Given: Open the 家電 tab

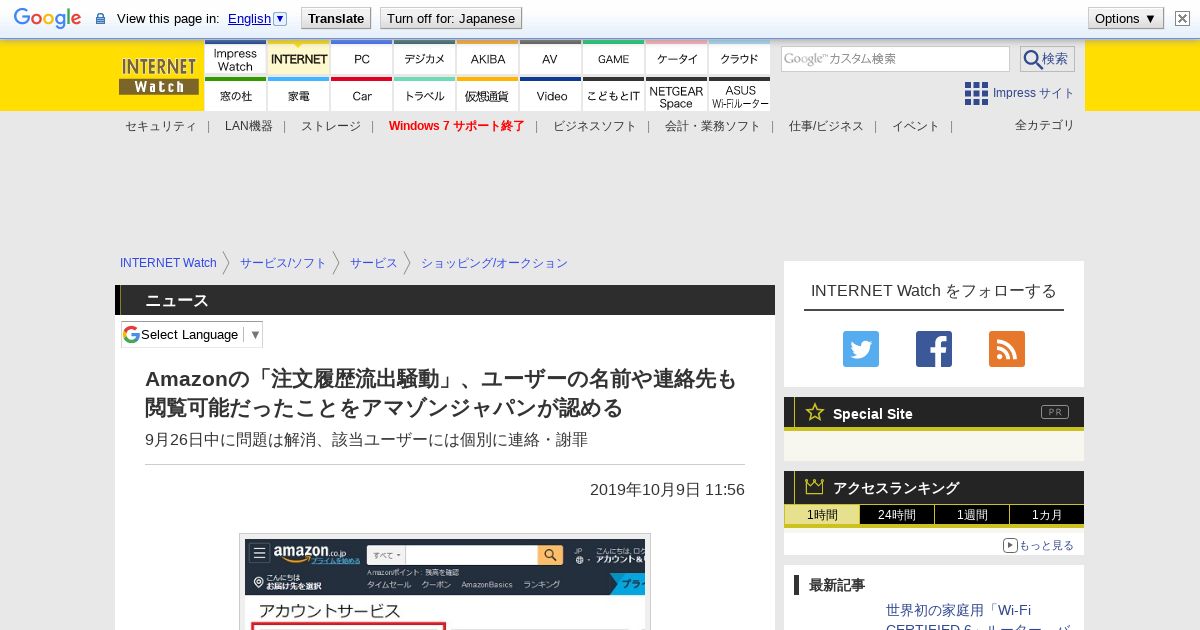Looking at the screenshot, I should coord(298,95).
